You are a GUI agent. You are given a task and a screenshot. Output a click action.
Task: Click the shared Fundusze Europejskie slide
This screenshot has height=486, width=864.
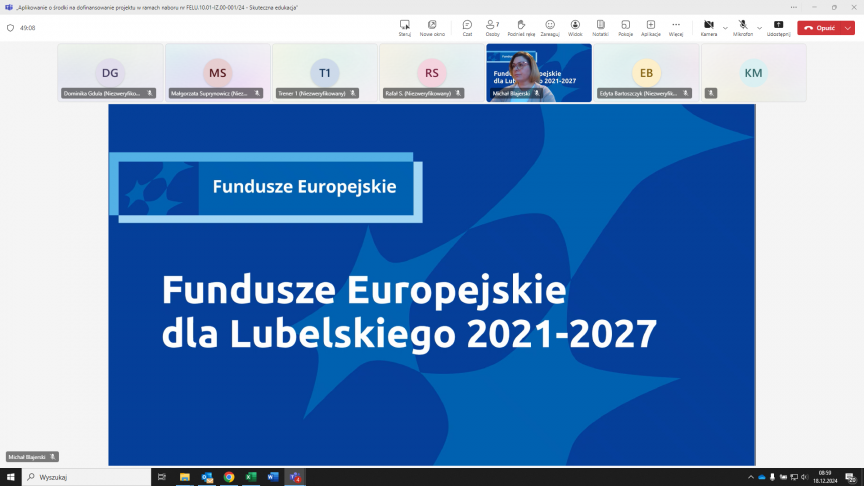[x=431, y=285]
